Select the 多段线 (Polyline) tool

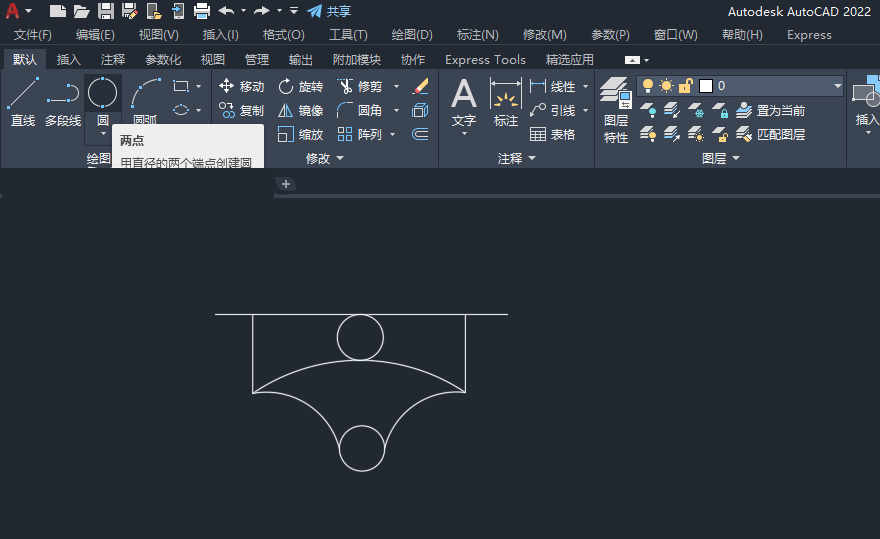[x=62, y=102]
